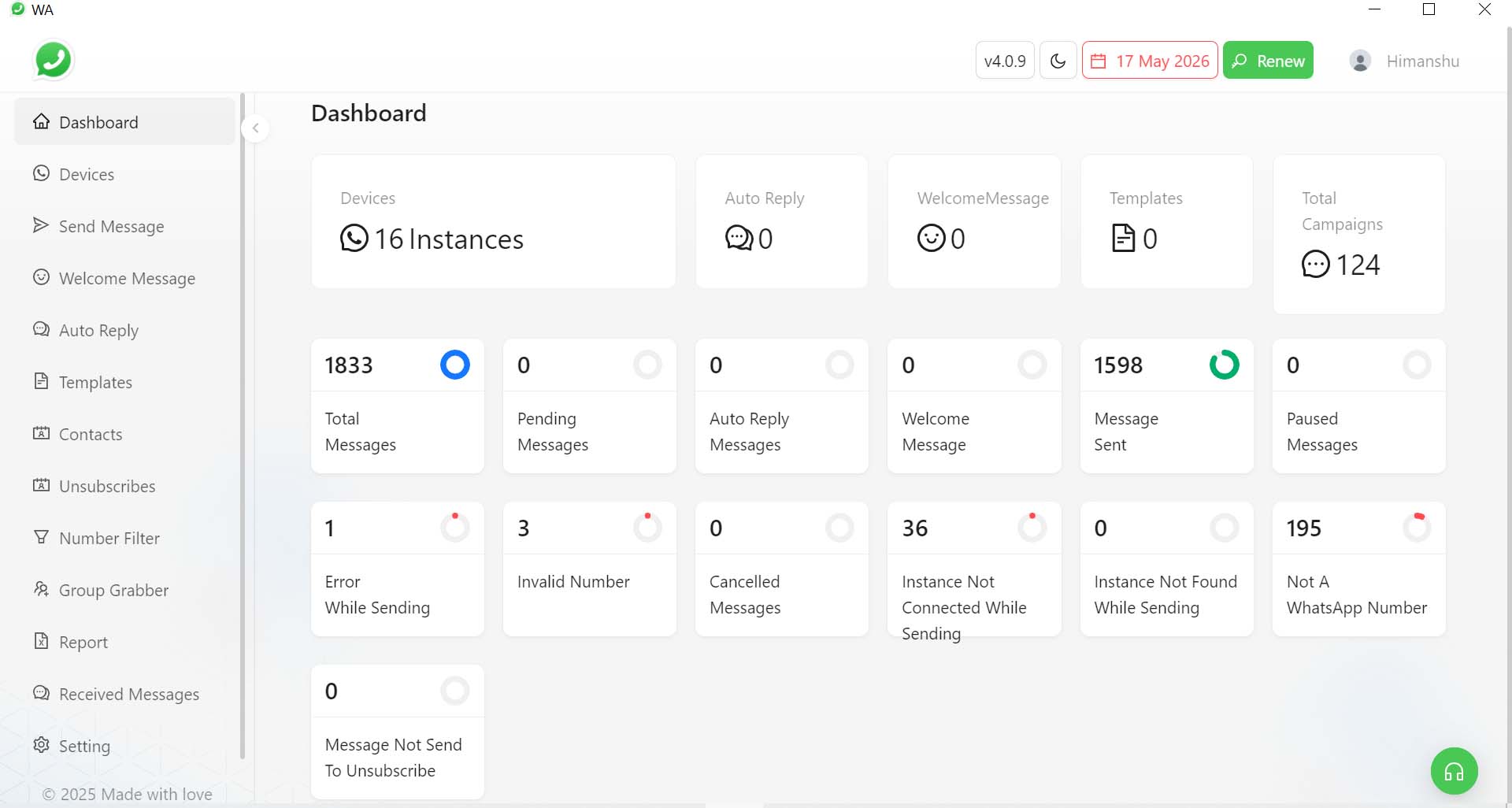
Task: Click the Number Filter funnel icon
Action: point(41,537)
